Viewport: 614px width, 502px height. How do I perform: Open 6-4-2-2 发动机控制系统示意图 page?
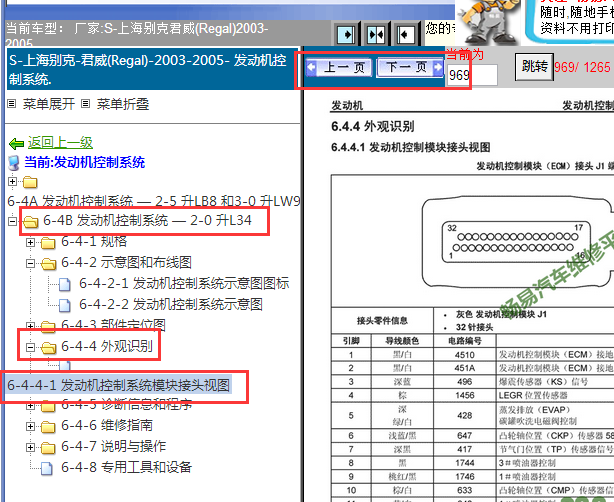pyautogui.click(x=171, y=304)
